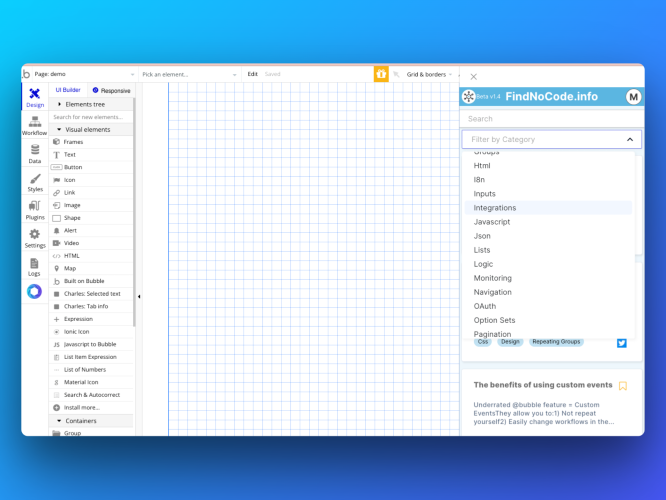Choose Html category
Viewport: 666px width, 500px height.
pos(548,166)
